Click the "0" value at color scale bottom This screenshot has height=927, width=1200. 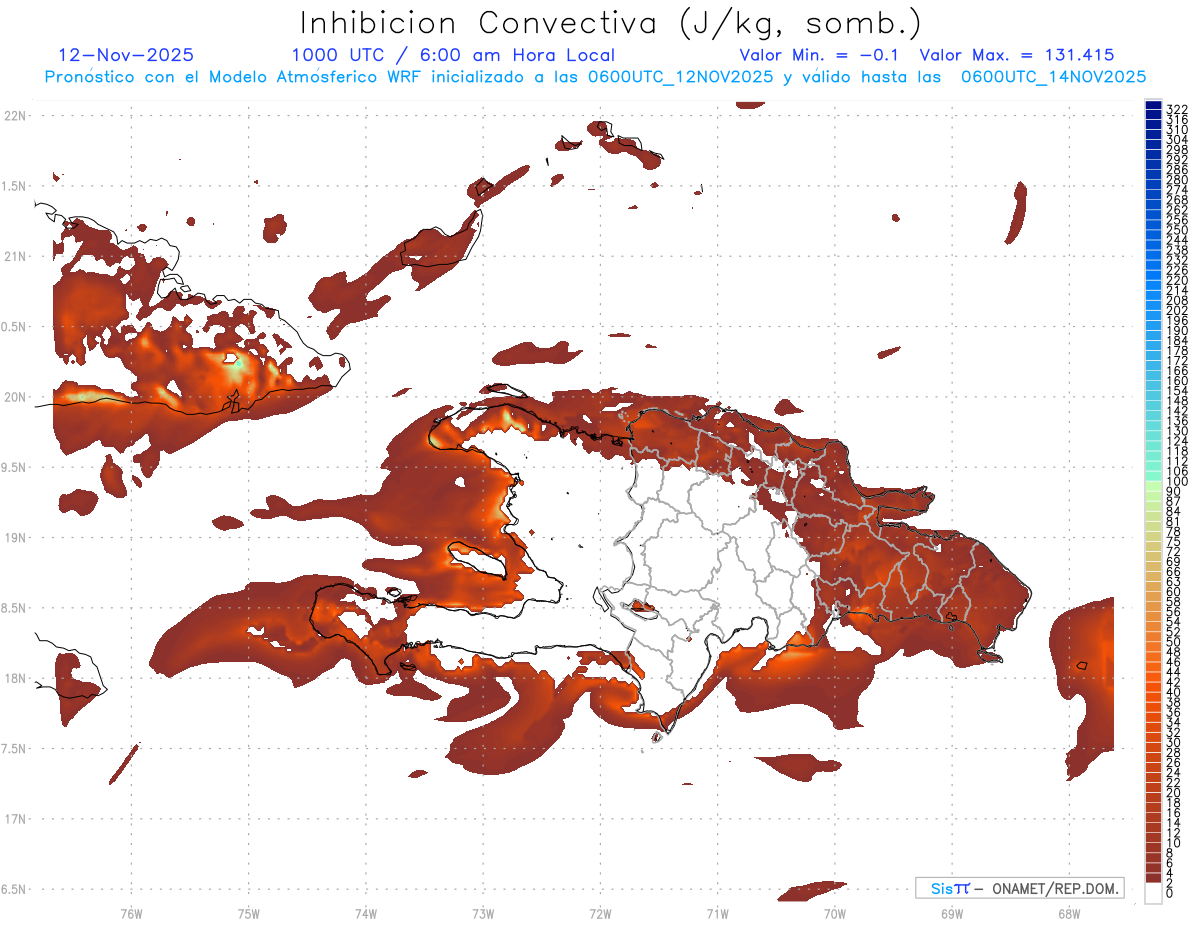(x=1170, y=892)
